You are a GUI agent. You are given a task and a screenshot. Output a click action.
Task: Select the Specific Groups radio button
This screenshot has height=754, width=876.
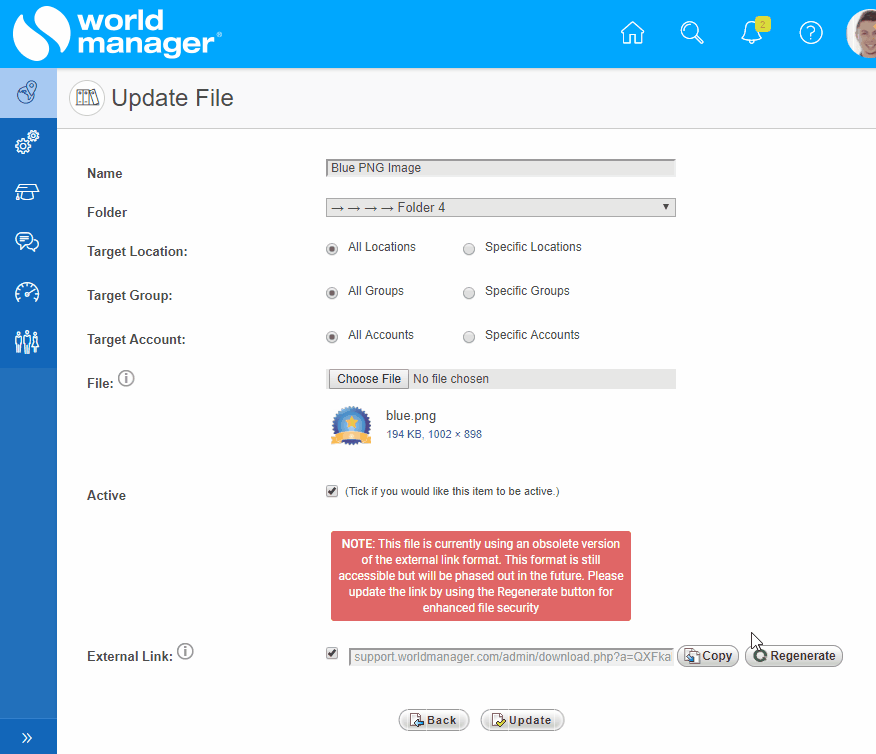(x=469, y=293)
